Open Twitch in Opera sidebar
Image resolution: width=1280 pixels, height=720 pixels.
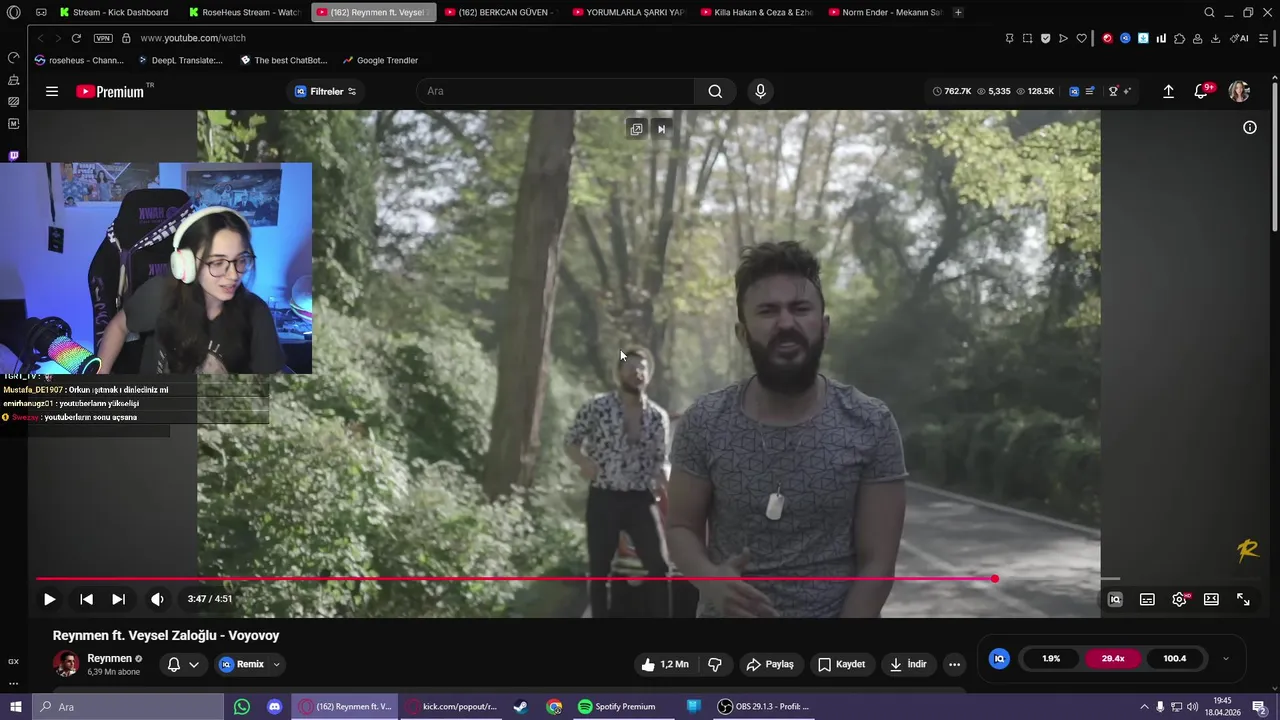click(x=13, y=156)
